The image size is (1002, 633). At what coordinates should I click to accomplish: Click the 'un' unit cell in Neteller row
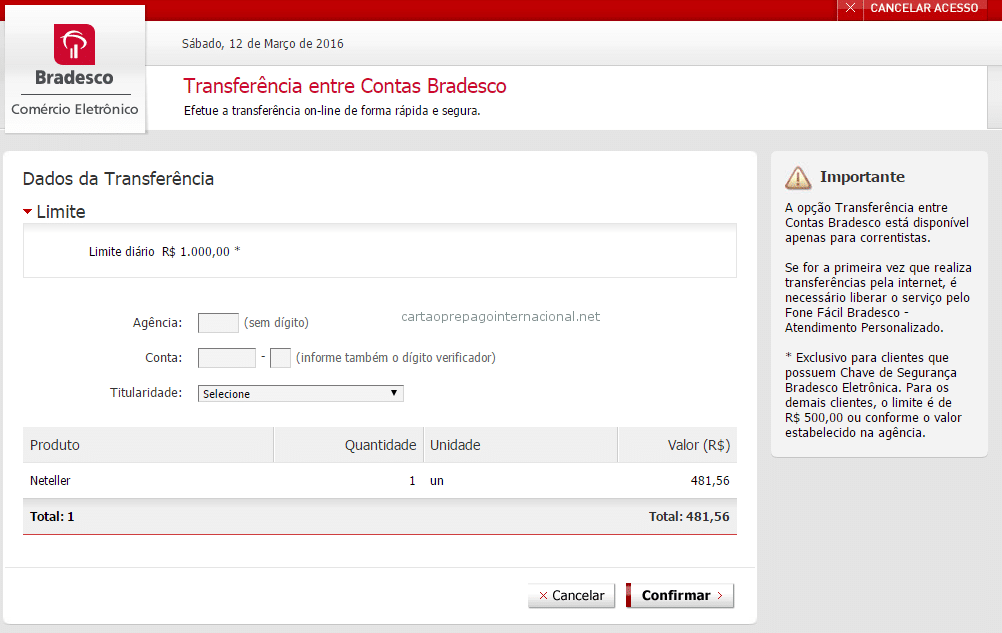click(436, 480)
